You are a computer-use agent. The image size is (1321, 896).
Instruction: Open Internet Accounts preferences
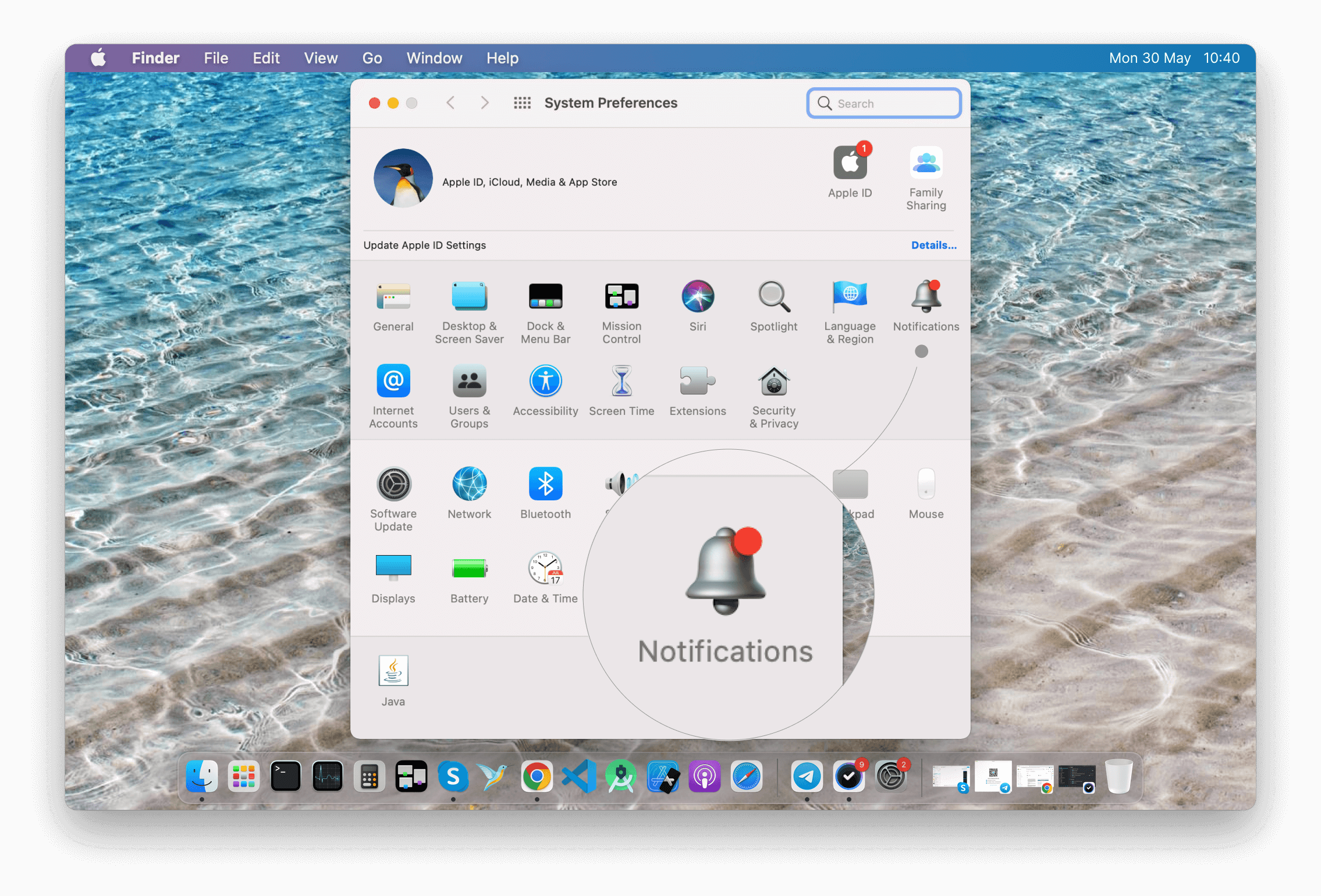tap(393, 397)
